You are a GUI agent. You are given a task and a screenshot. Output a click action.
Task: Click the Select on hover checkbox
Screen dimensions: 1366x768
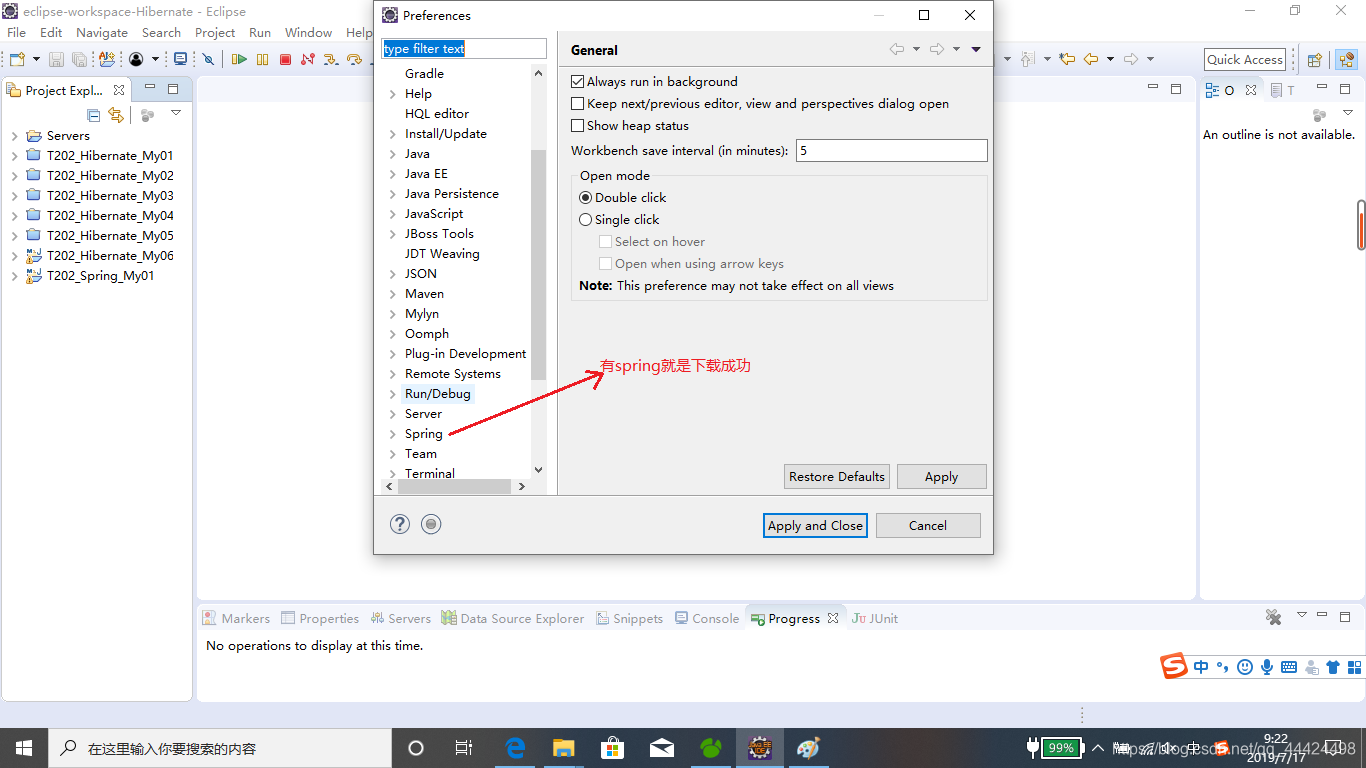coord(605,242)
